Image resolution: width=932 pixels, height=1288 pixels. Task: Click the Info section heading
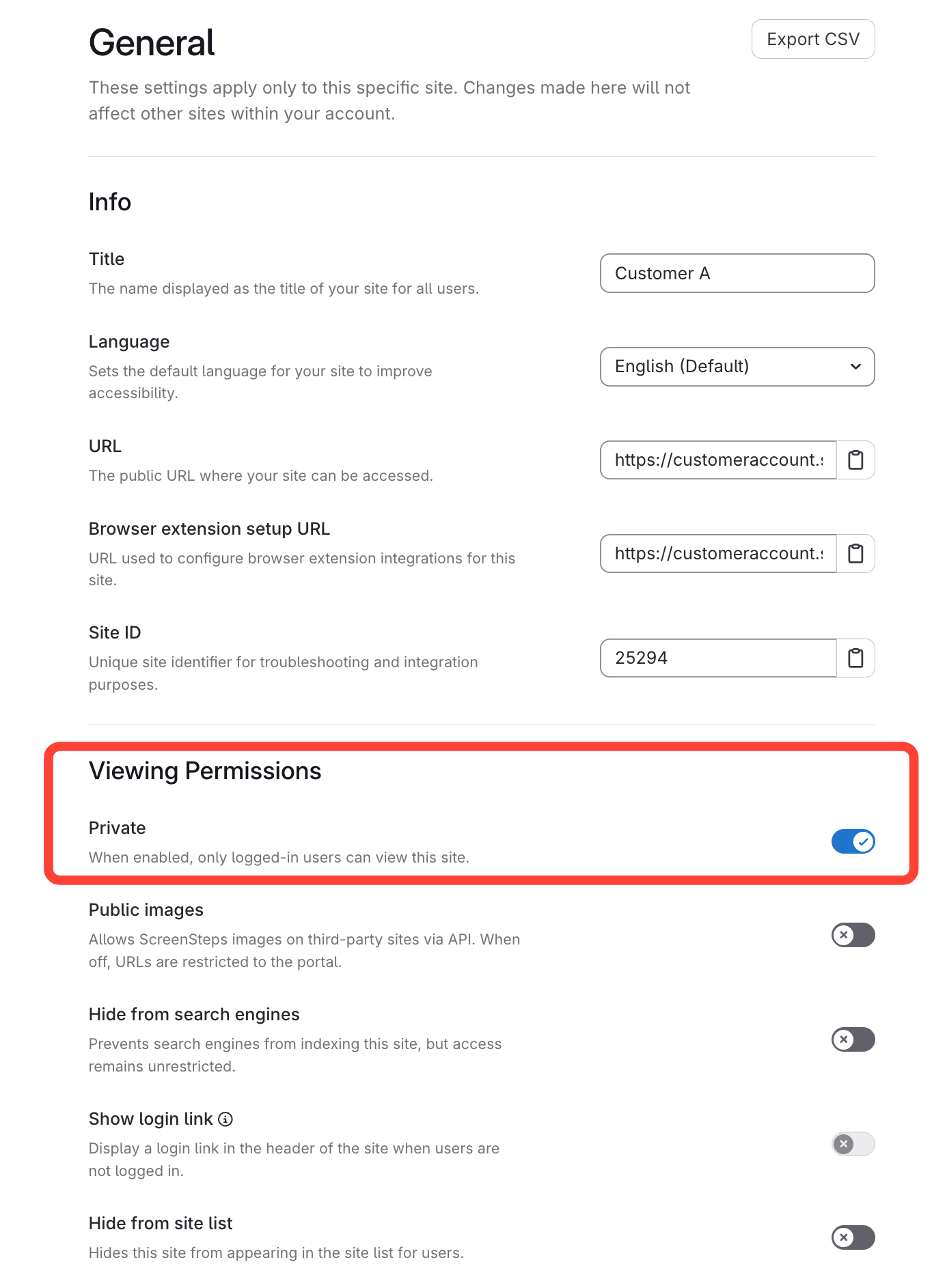(x=110, y=202)
